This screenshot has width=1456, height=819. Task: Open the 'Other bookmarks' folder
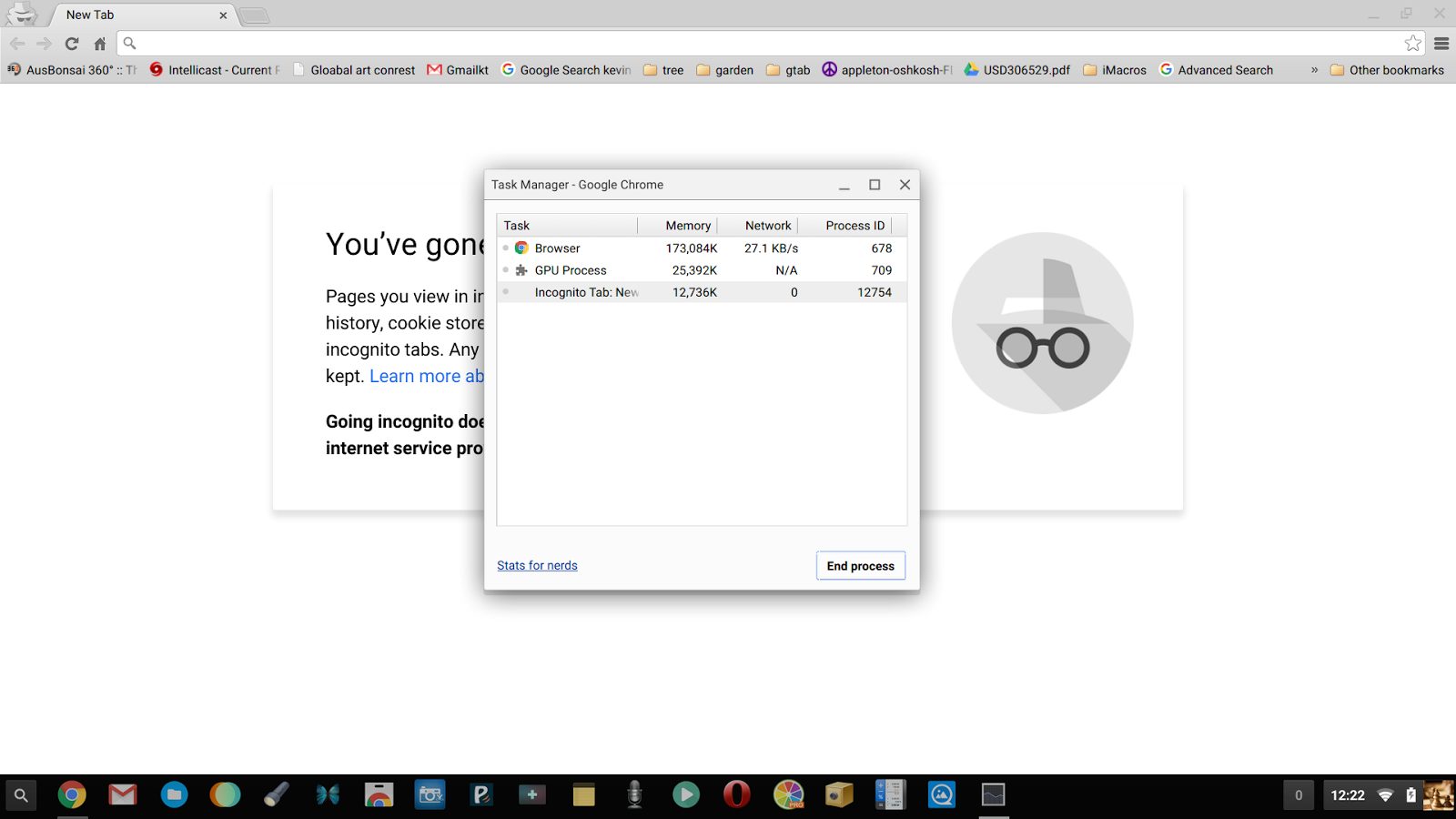1387,70
